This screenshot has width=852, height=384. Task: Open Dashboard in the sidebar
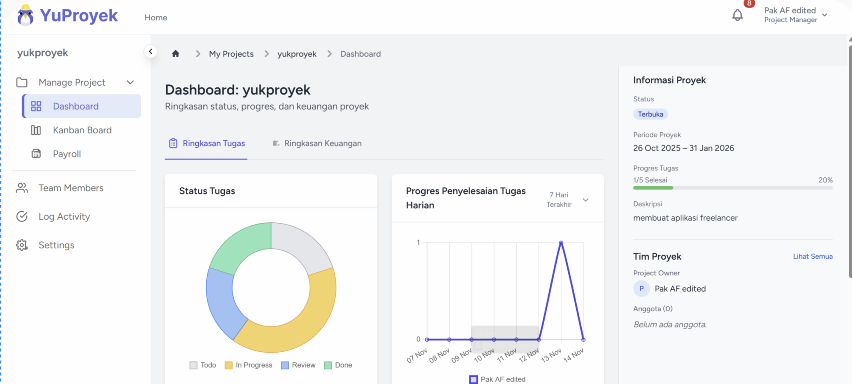point(82,106)
